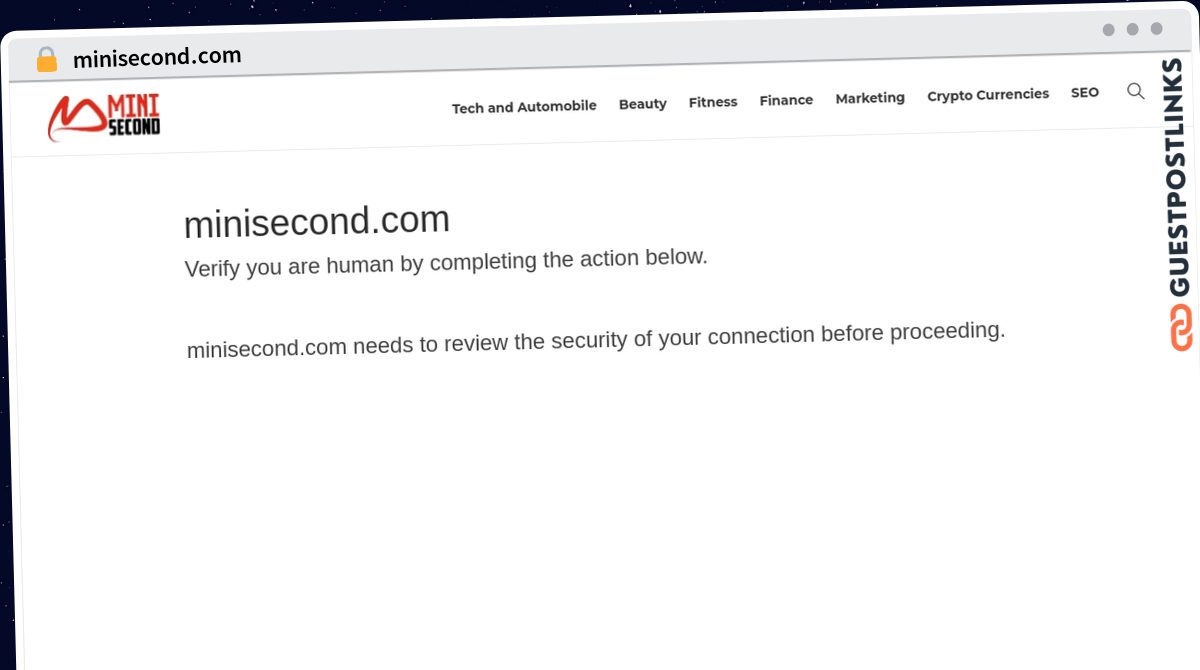The width and height of the screenshot is (1200, 670).
Task: Click the GuestPostLinks chain icon
Action: [x=1181, y=327]
